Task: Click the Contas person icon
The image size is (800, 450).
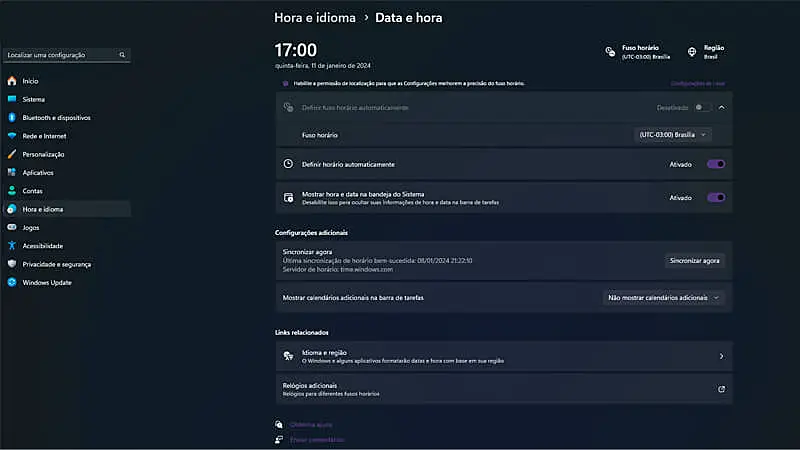Action: point(12,191)
